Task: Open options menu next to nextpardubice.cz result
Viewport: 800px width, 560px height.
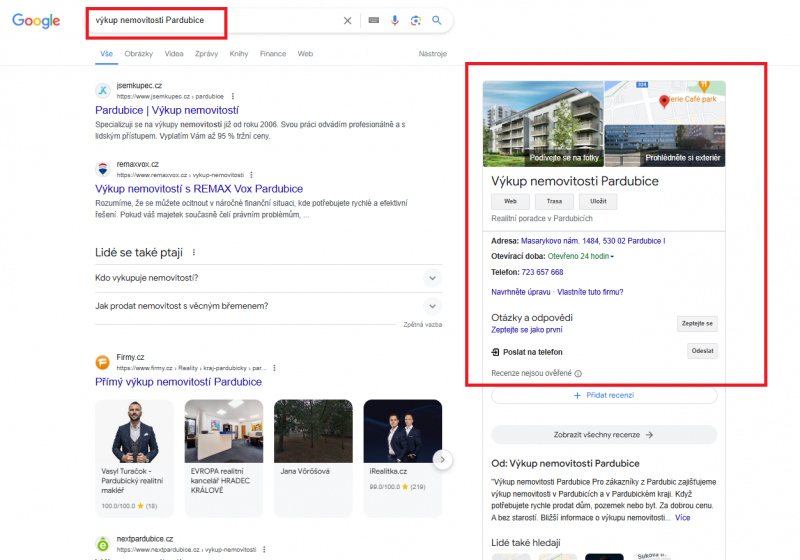Action: (264, 549)
